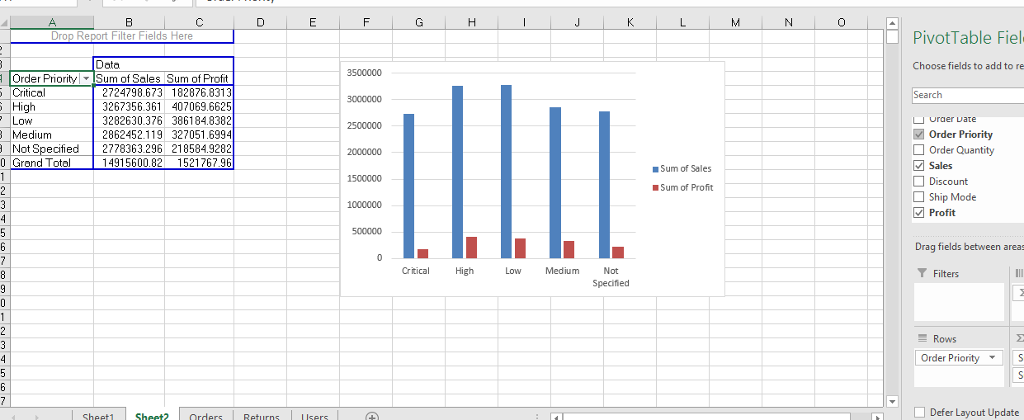
Task: Click horizontal scrollbar left arrow
Action: click(556, 417)
